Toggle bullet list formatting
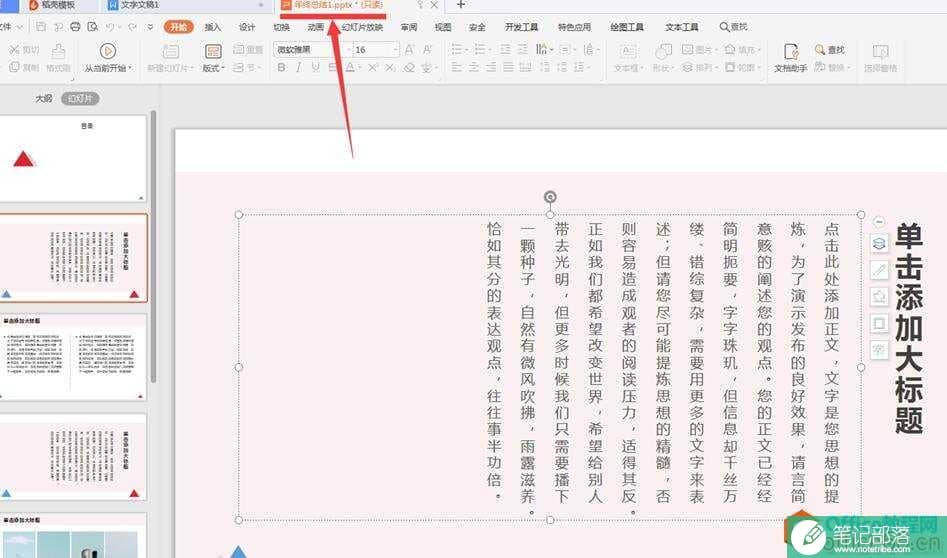Viewport: 947px width, 558px height. tap(457, 50)
